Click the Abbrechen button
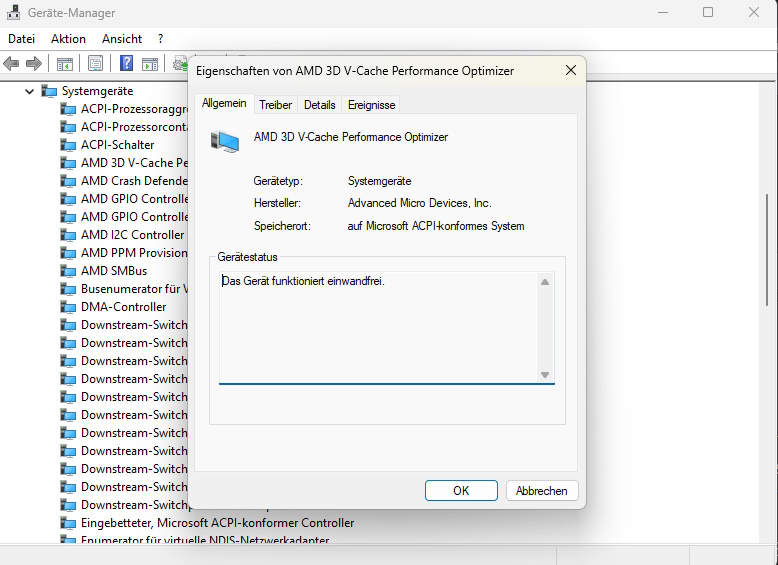Image resolution: width=778 pixels, height=565 pixels. tap(542, 491)
